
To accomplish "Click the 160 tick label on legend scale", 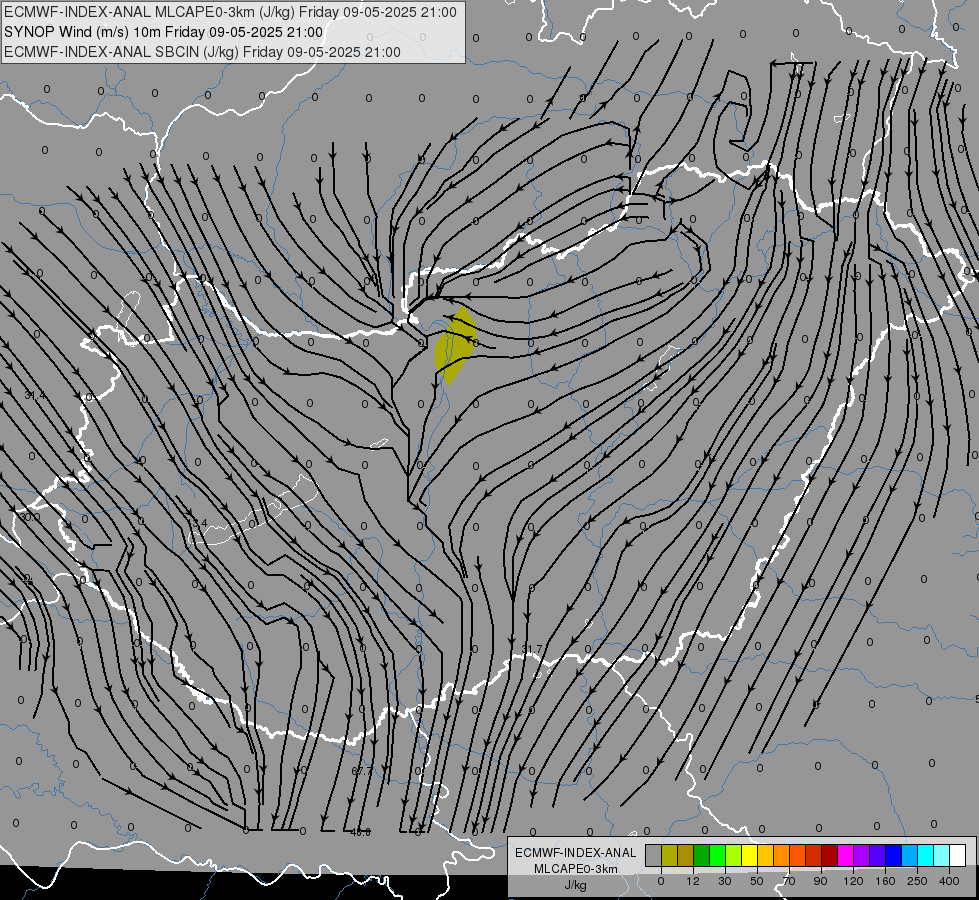I will (x=885, y=881).
